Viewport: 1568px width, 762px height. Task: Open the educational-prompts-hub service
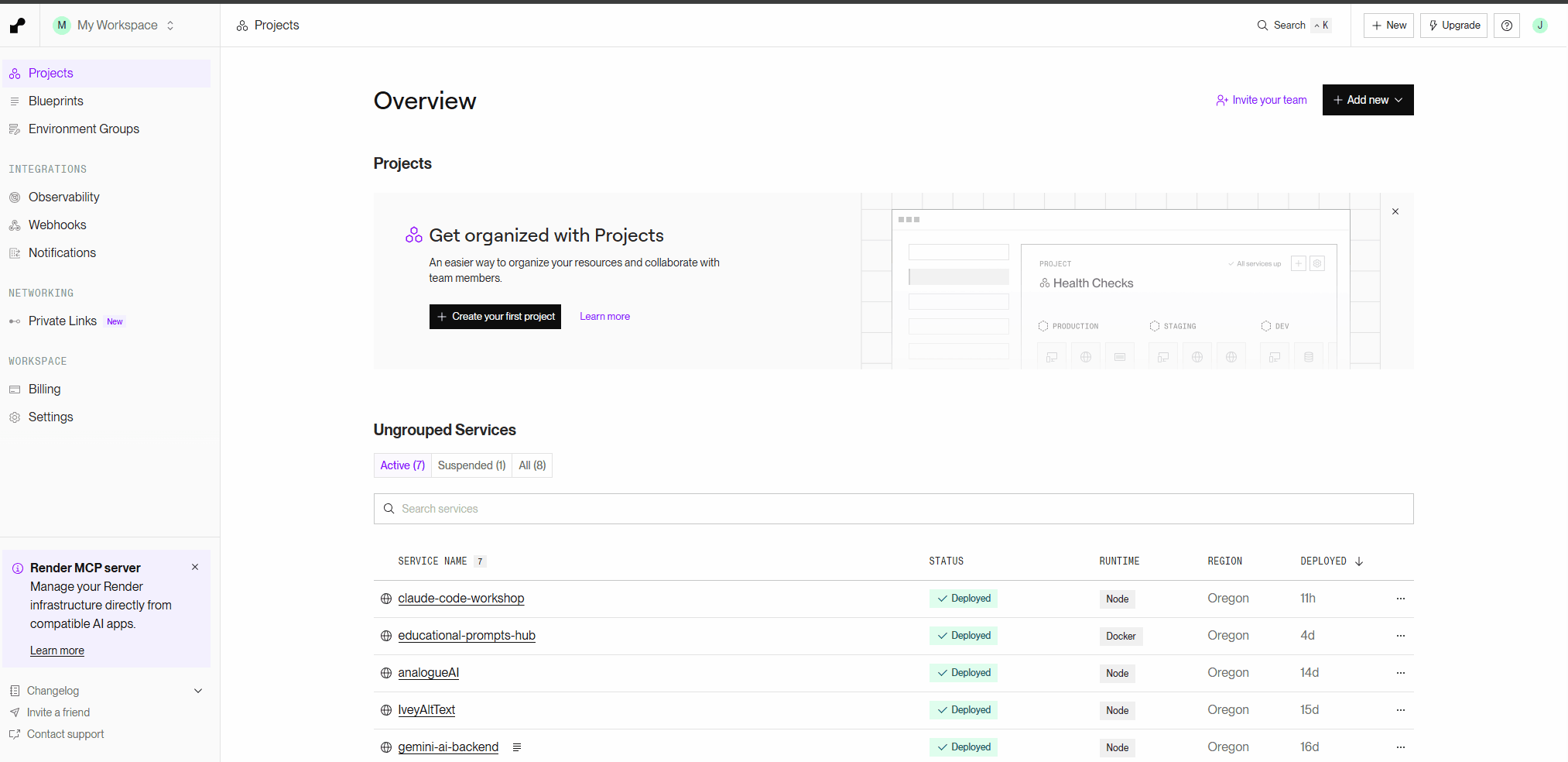click(467, 636)
